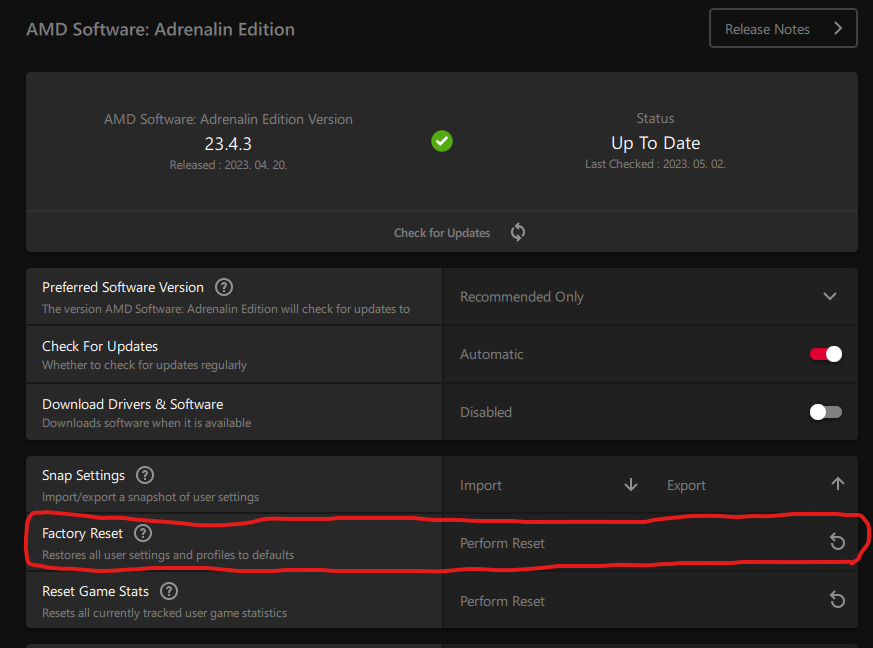
Task: Click the Check for Updates text
Action: 442,233
